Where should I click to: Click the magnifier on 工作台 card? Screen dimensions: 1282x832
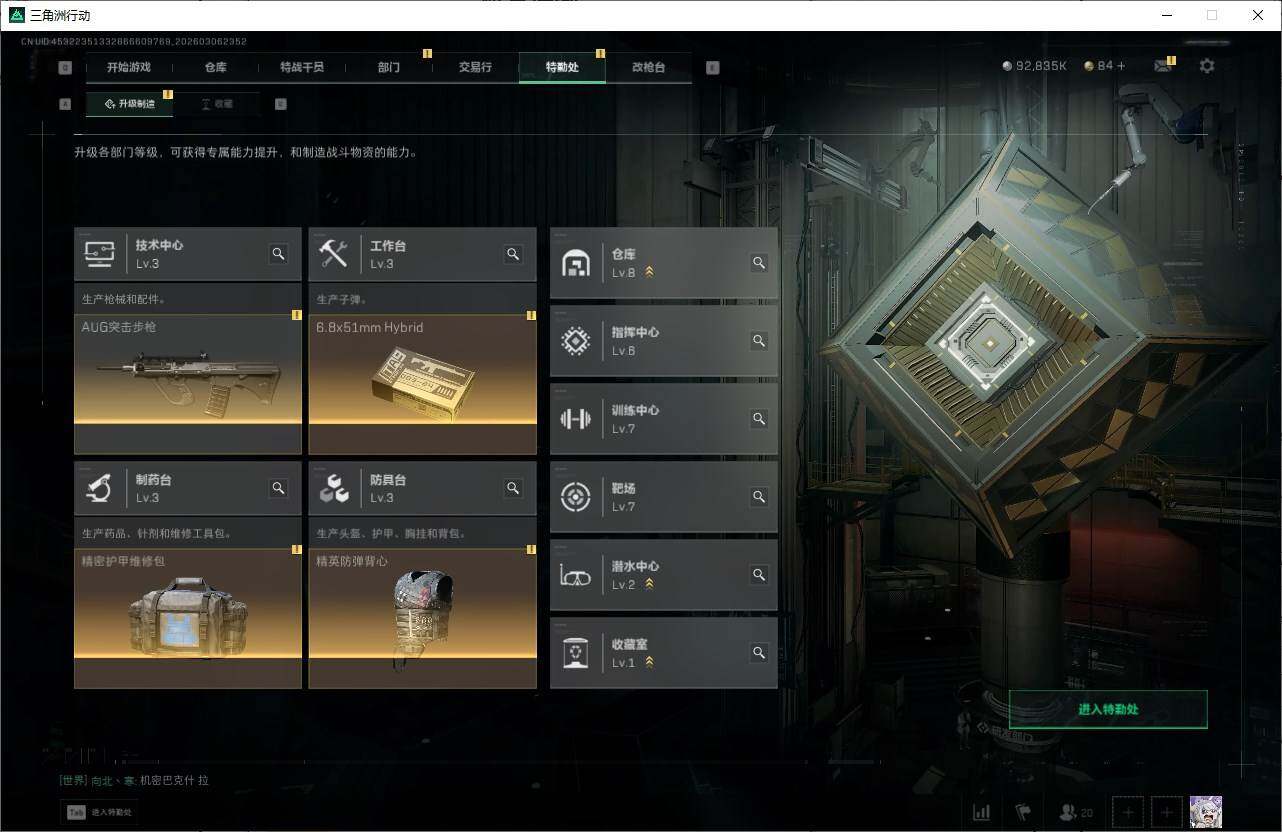coord(513,254)
